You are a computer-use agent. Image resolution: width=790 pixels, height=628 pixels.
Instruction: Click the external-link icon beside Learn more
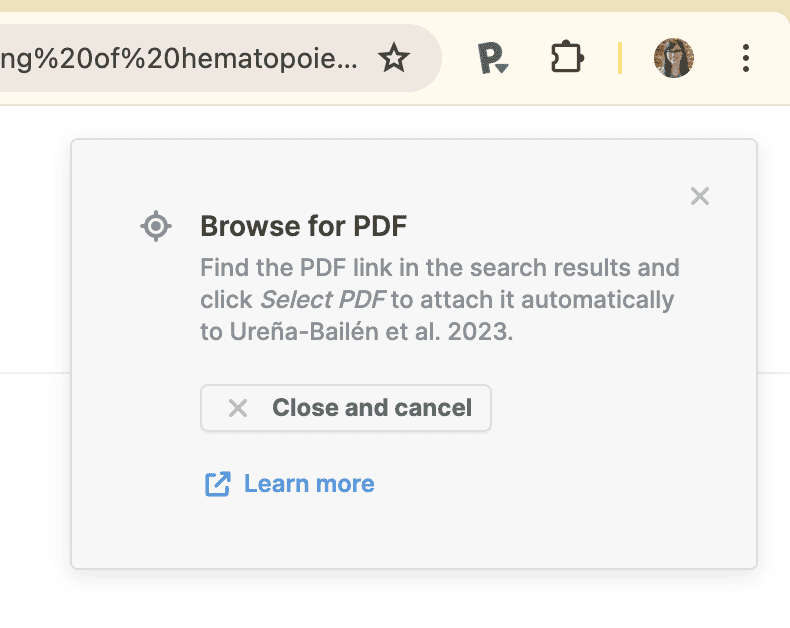pyautogui.click(x=217, y=484)
